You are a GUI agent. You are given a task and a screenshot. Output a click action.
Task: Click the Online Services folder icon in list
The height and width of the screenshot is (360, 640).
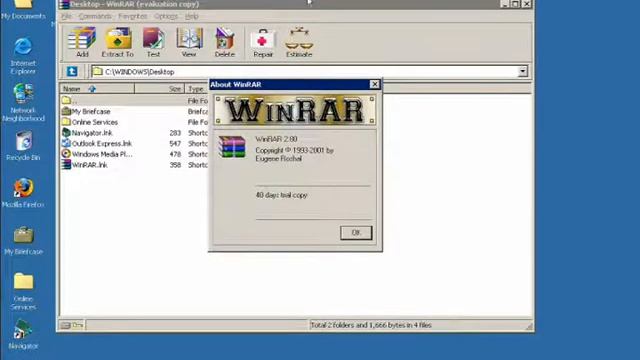coord(66,122)
